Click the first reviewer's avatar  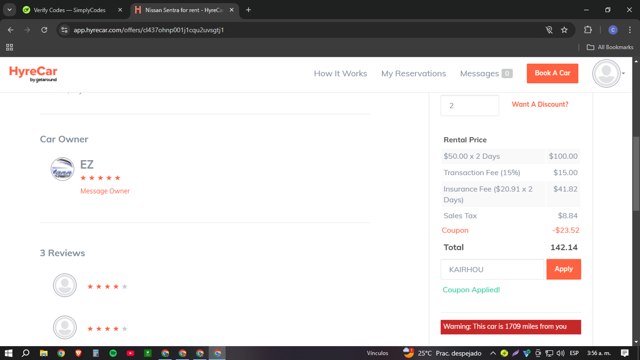[64, 285]
